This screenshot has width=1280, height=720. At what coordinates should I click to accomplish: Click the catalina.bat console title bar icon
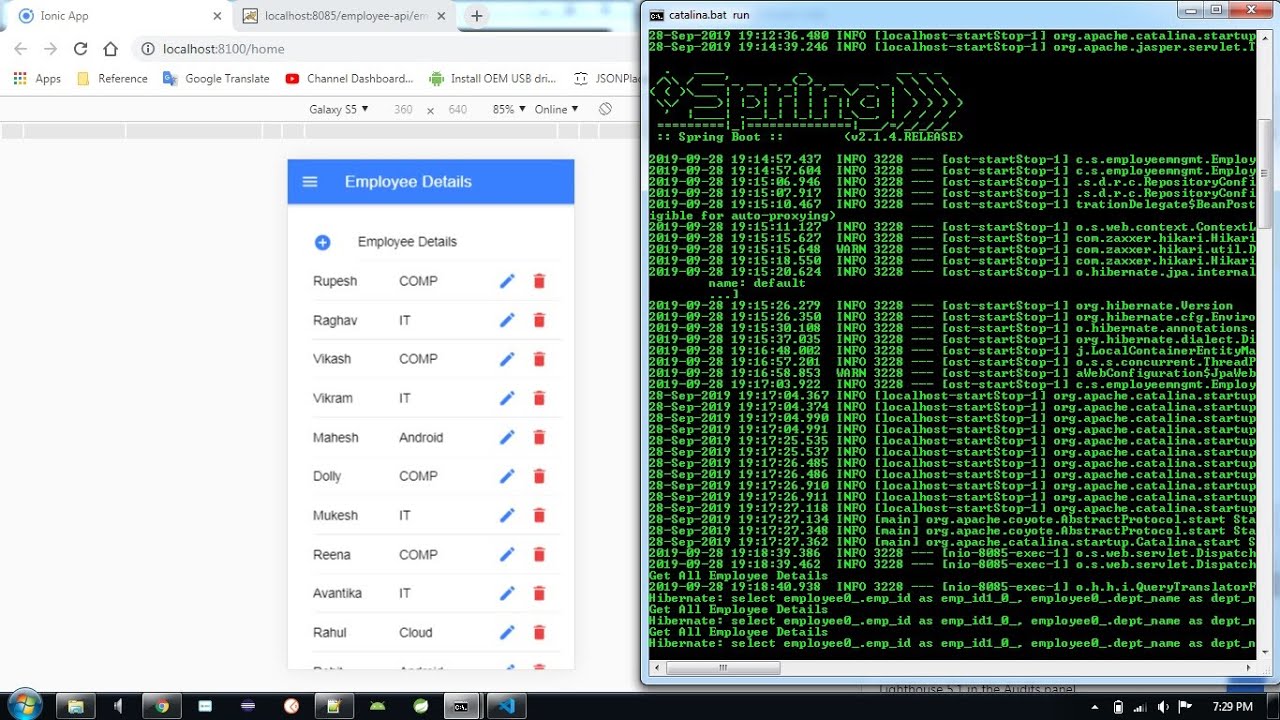coord(656,15)
